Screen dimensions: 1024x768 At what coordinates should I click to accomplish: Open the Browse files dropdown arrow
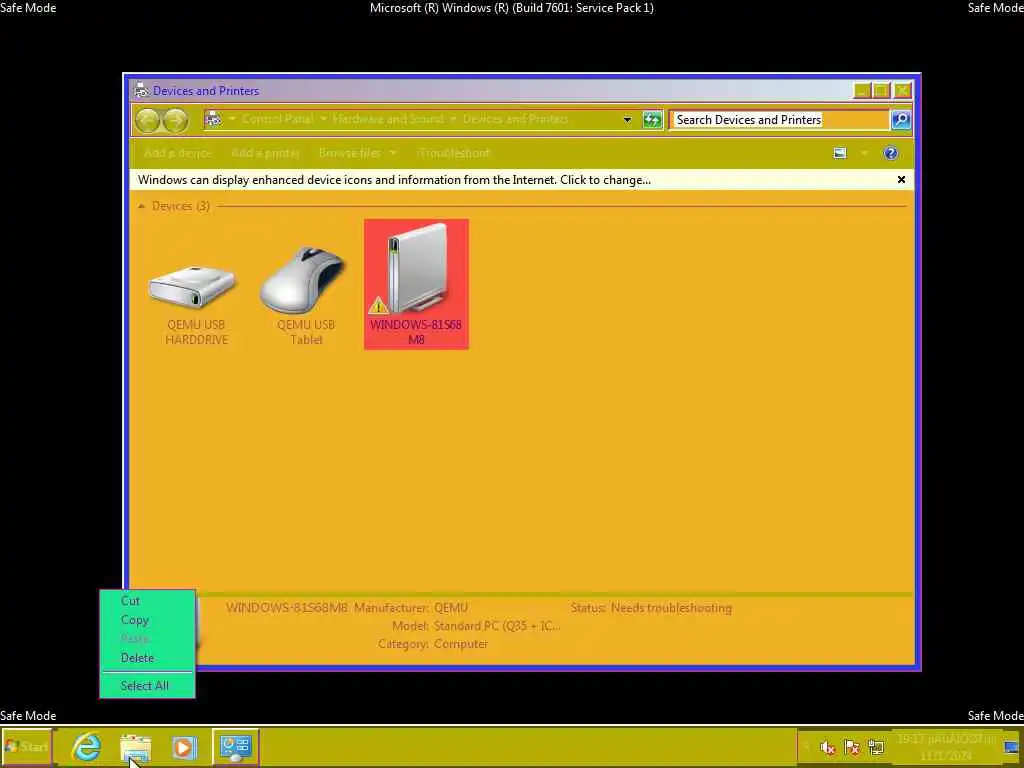tap(393, 153)
